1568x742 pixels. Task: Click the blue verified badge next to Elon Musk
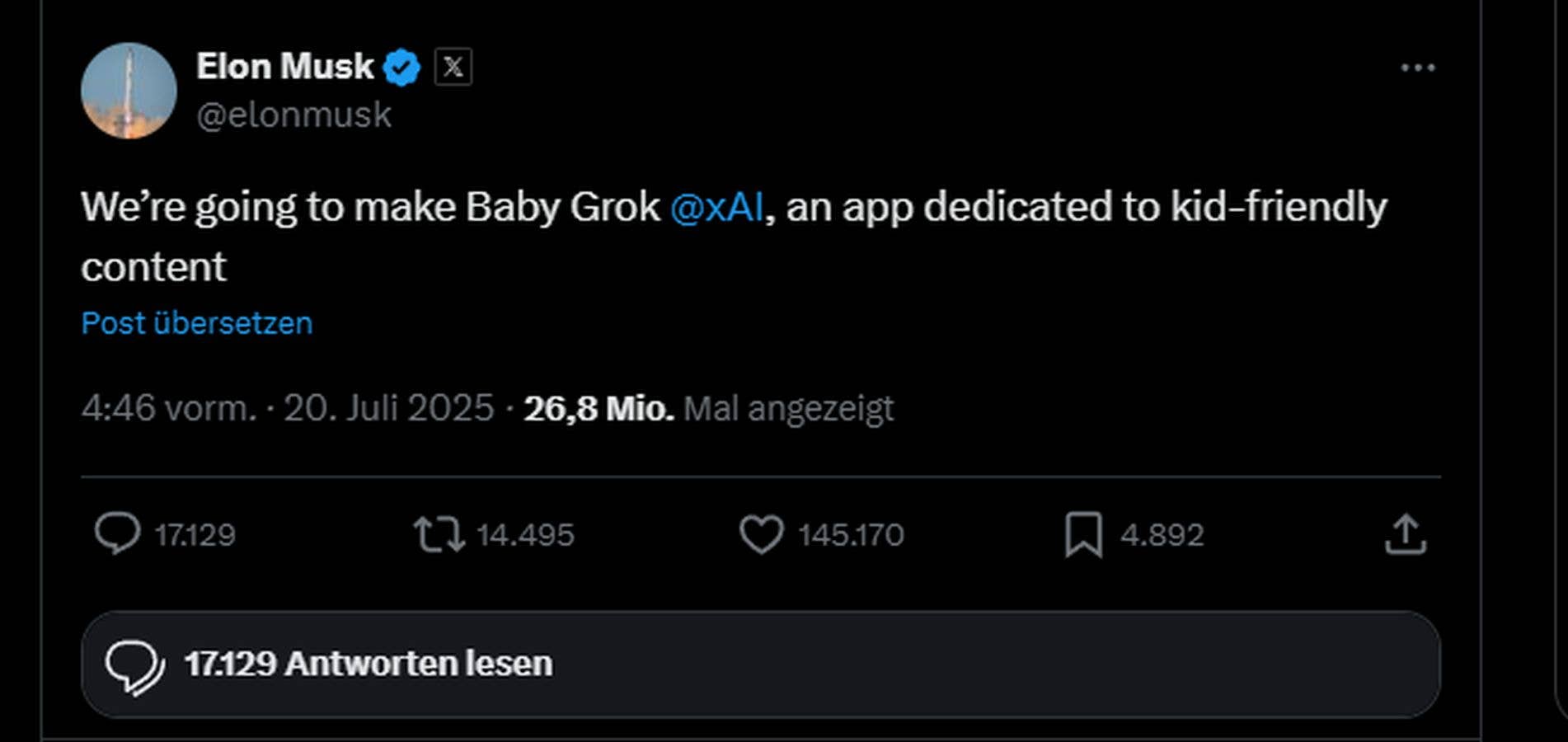tap(403, 65)
